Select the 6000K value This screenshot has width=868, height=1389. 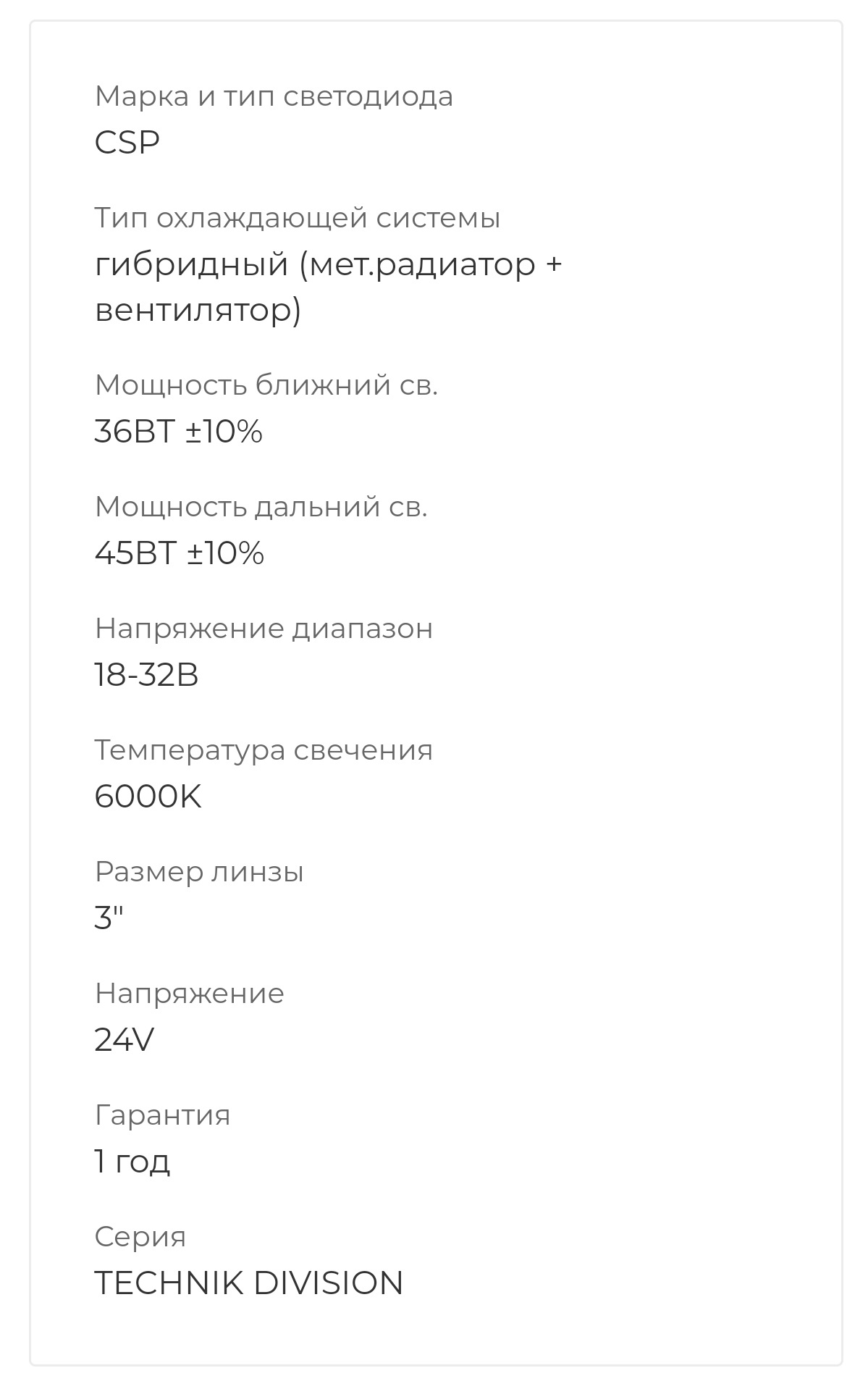(148, 797)
